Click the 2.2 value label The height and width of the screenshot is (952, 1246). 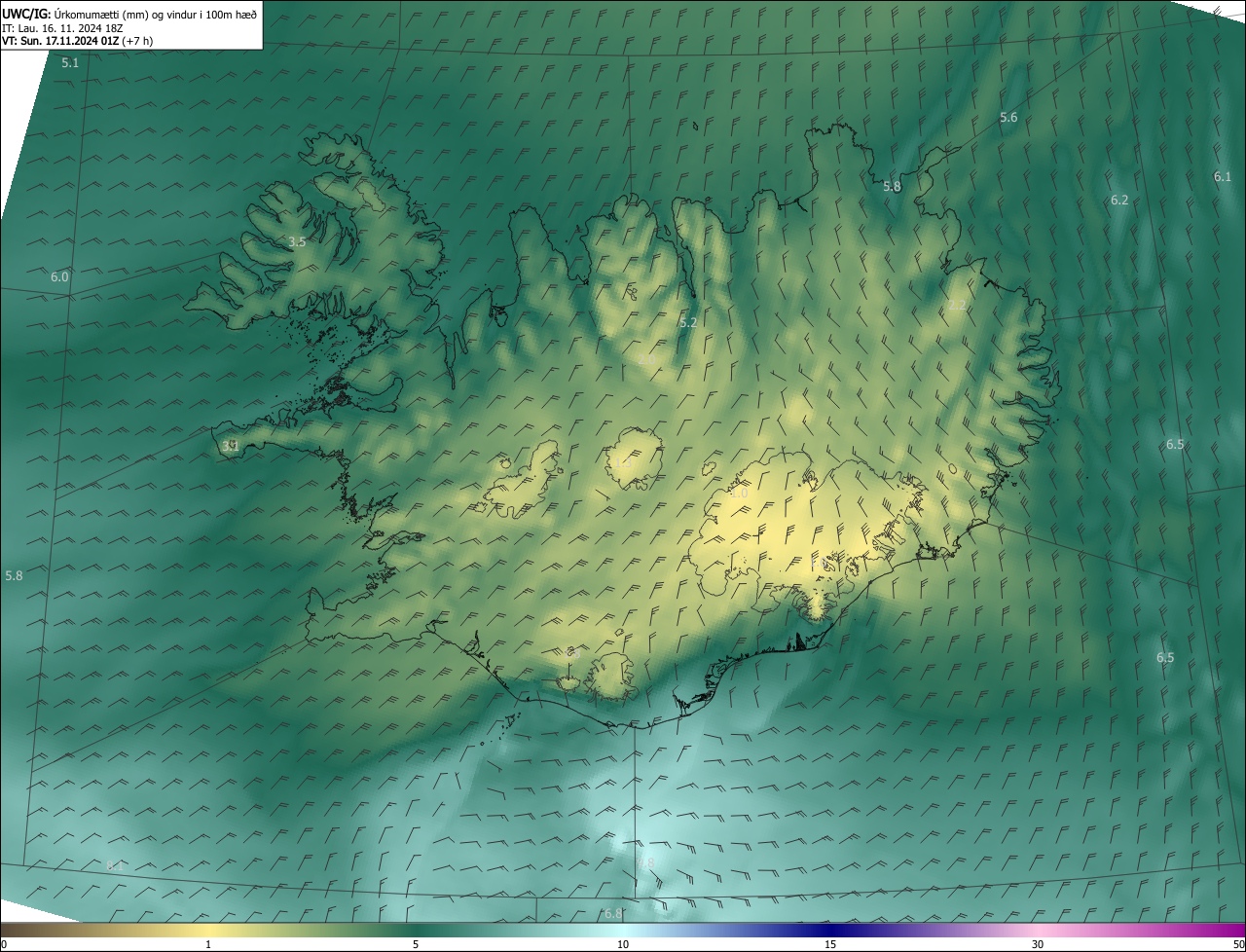pos(957,305)
